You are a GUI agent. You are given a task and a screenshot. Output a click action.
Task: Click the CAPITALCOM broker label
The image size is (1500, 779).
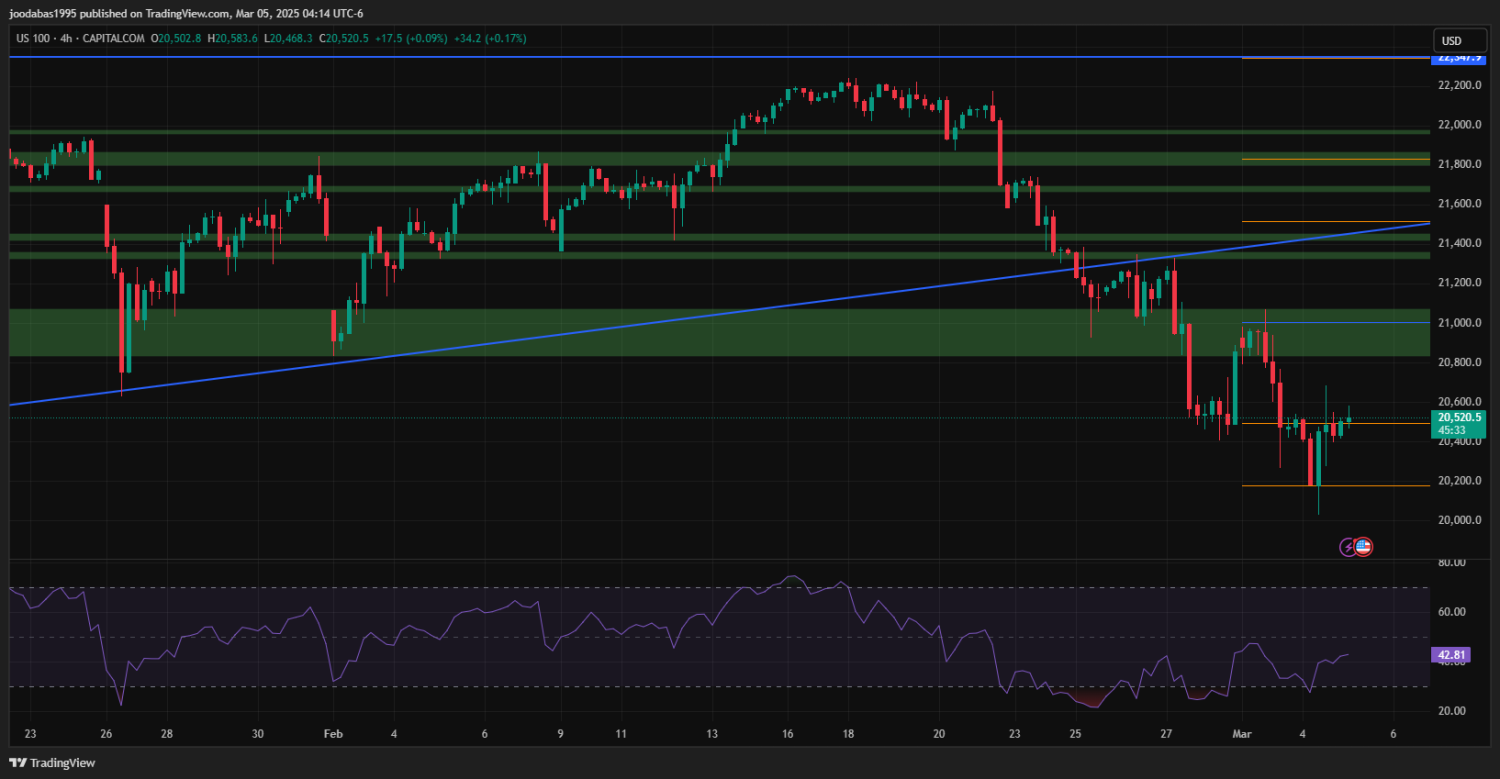pyautogui.click(x=116, y=38)
